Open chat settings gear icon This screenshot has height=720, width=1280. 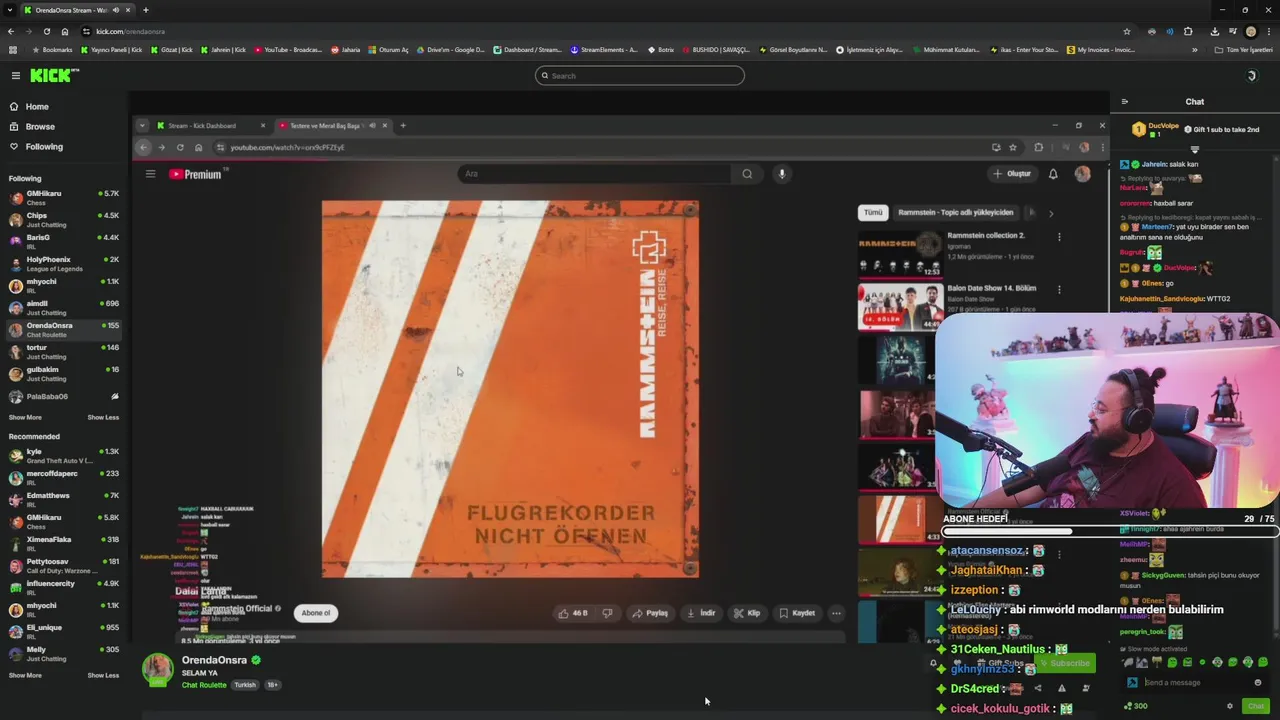[x=1230, y=706]
